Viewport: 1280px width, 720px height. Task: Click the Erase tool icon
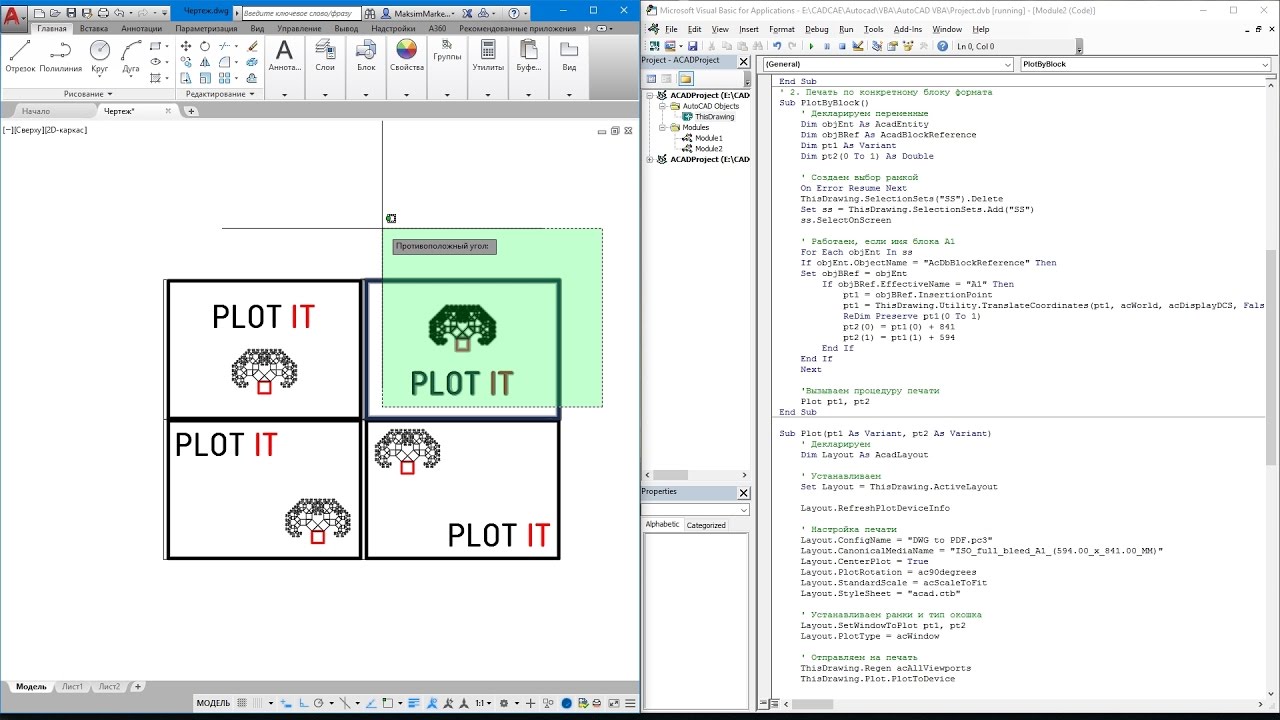[252, 46]
